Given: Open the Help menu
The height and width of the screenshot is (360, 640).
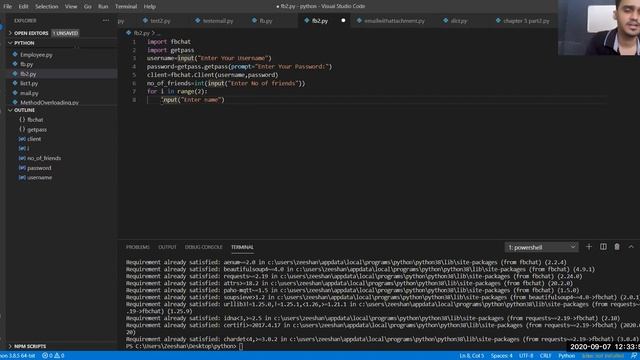Looking at the screenshot, I should (x=150, y=6).
